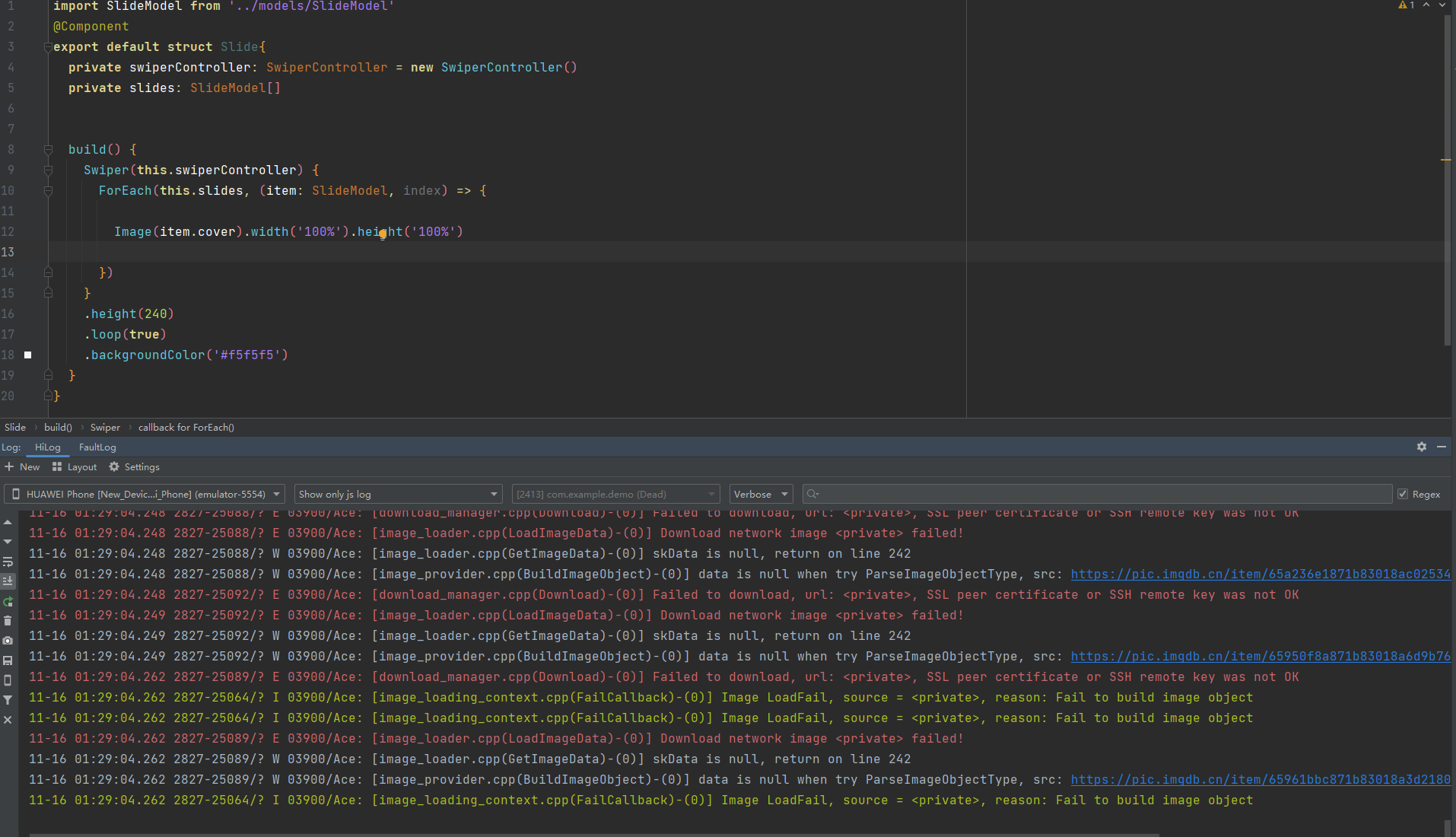Viewport: 1456px width, 837px height.
Task: Collapse the build() fold marker on line 8
Action: [48, 150]
